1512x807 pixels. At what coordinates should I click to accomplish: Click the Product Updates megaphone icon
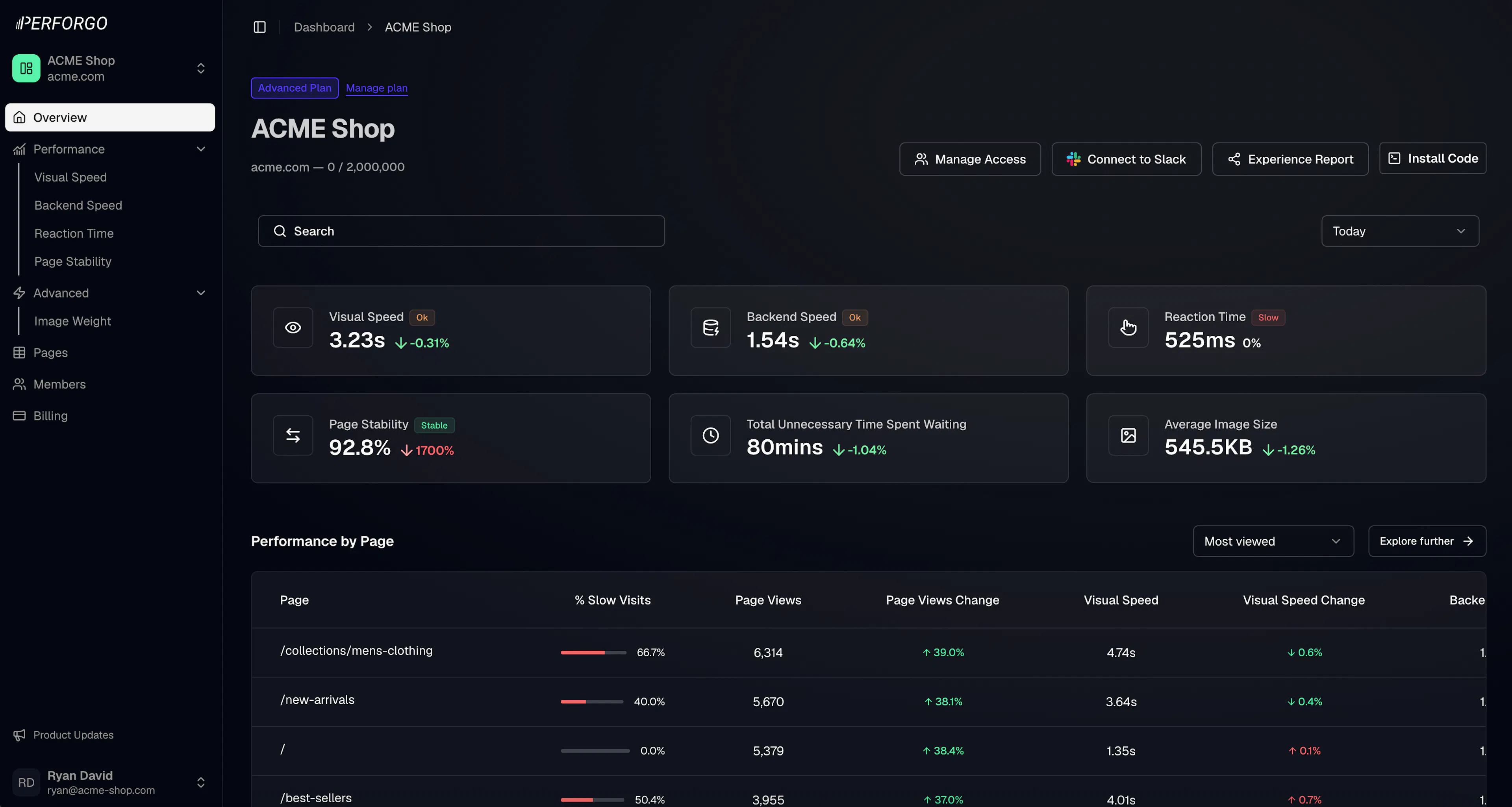tap(19, 735)
